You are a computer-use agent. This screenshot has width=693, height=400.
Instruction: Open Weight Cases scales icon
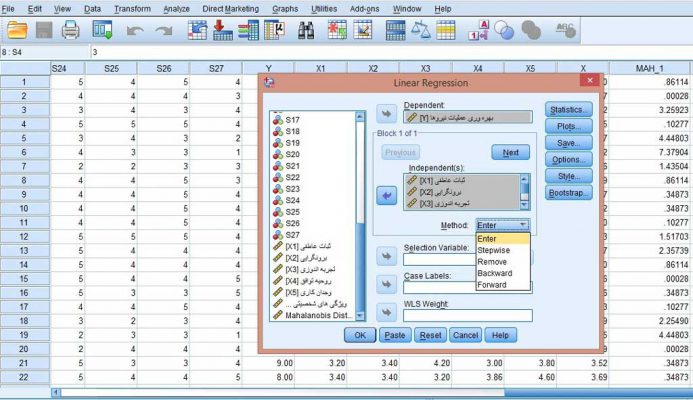(x=421, y=30)
